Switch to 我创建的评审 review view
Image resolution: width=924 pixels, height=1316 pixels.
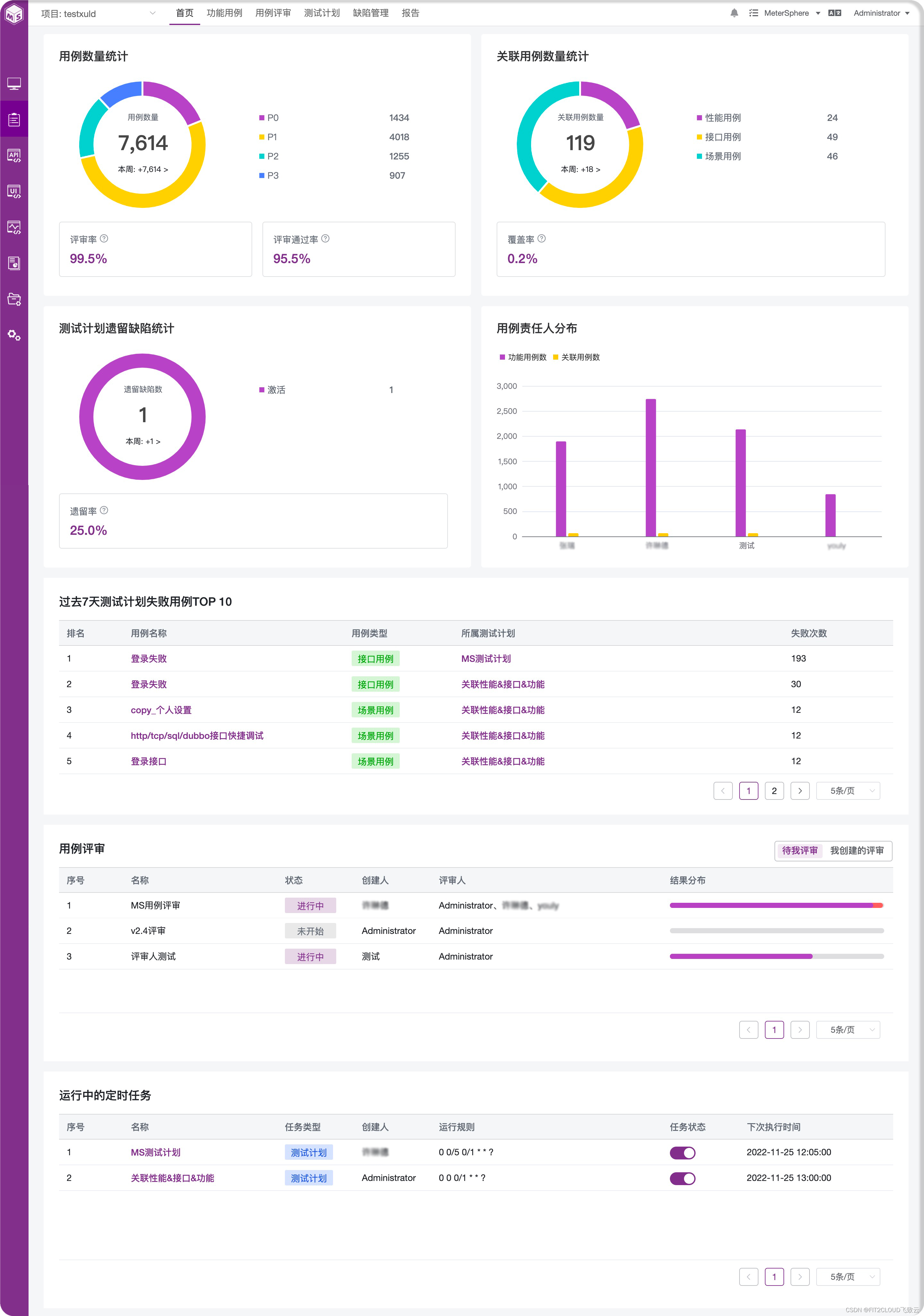pyautogui.click(x=856, y=850)
